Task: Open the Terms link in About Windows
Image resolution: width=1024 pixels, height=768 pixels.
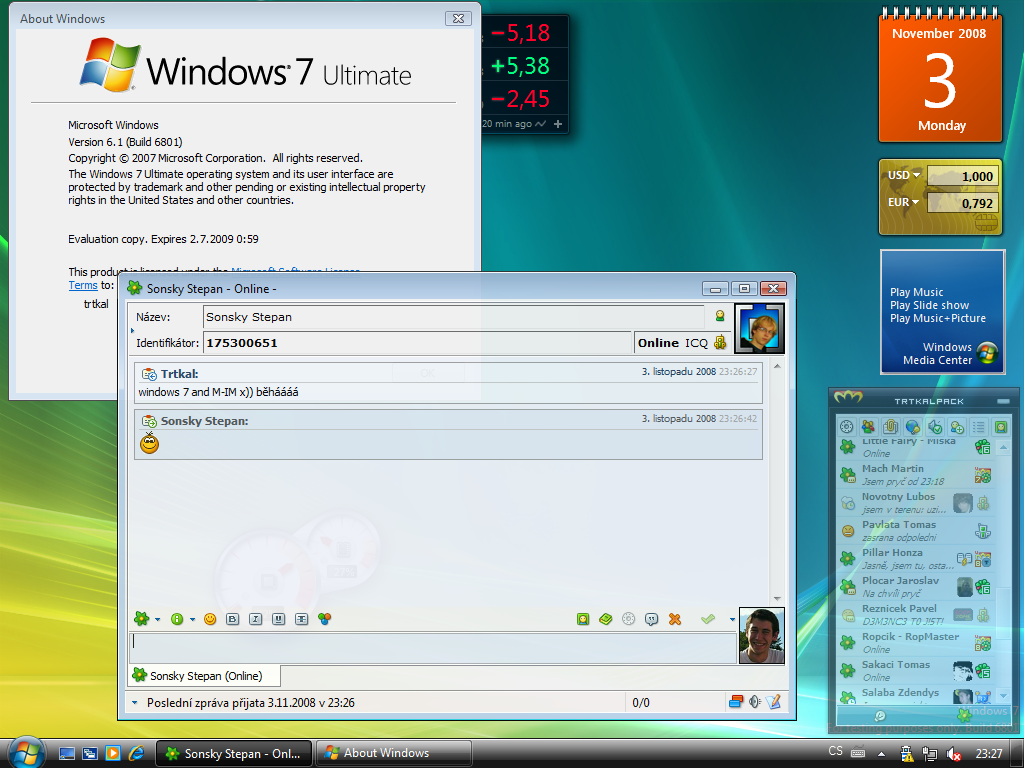Action: [x=83, y=285]
